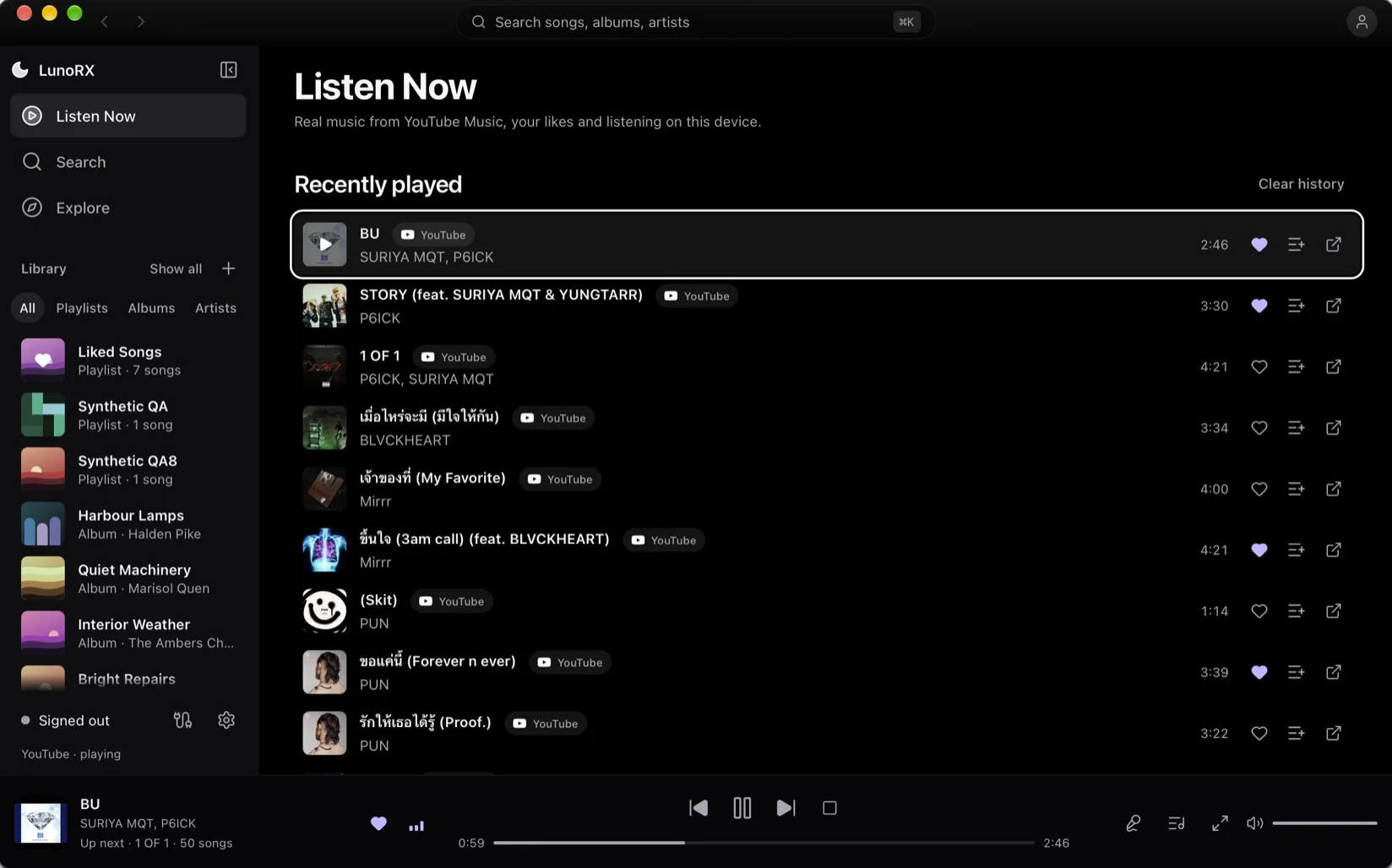Like the 1 OF 1 track
This screenshot has width=1392, height=868.
pos(1259,366)
